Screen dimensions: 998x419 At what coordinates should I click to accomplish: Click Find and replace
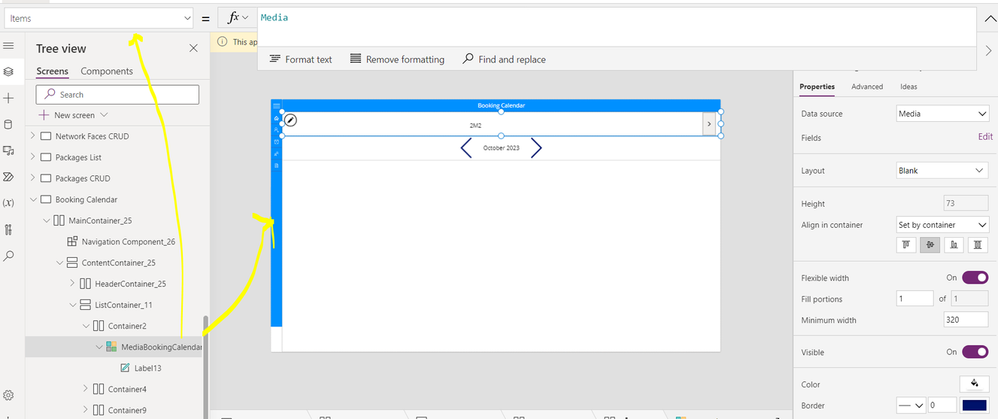(504, 59)
